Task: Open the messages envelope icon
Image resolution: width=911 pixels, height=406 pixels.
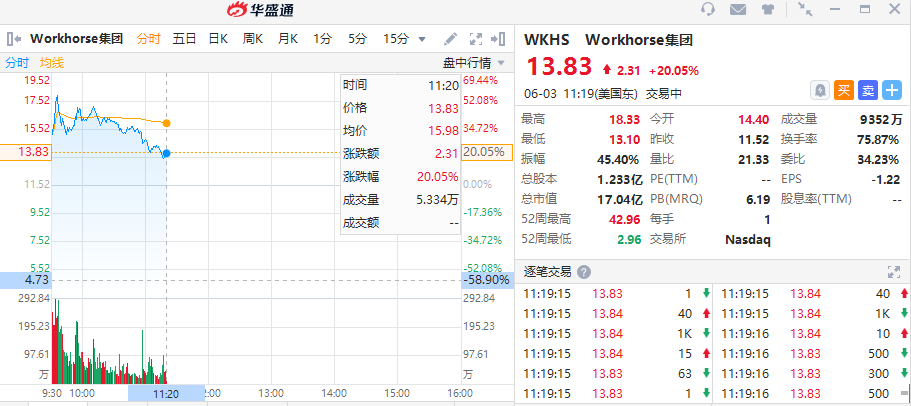Action: pyautogui.click(x=738, y=9)
